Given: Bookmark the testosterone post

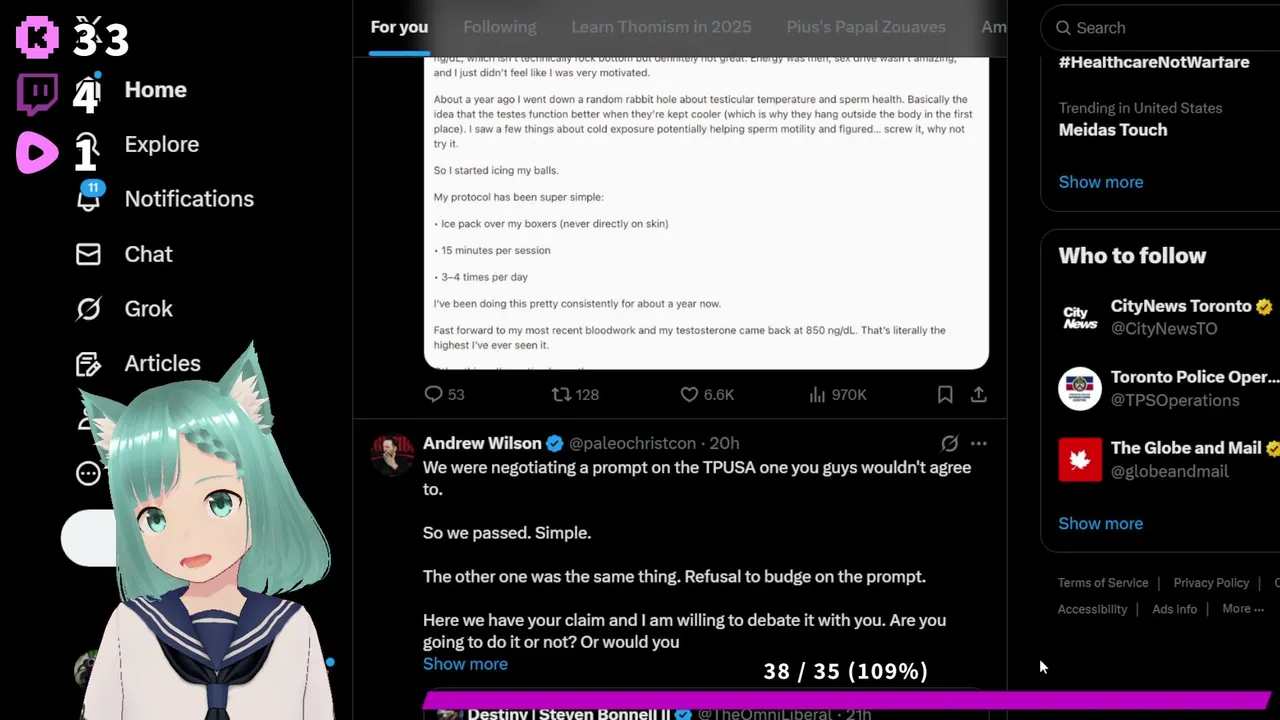Looking at the screenshot, I should pos(945,395).
